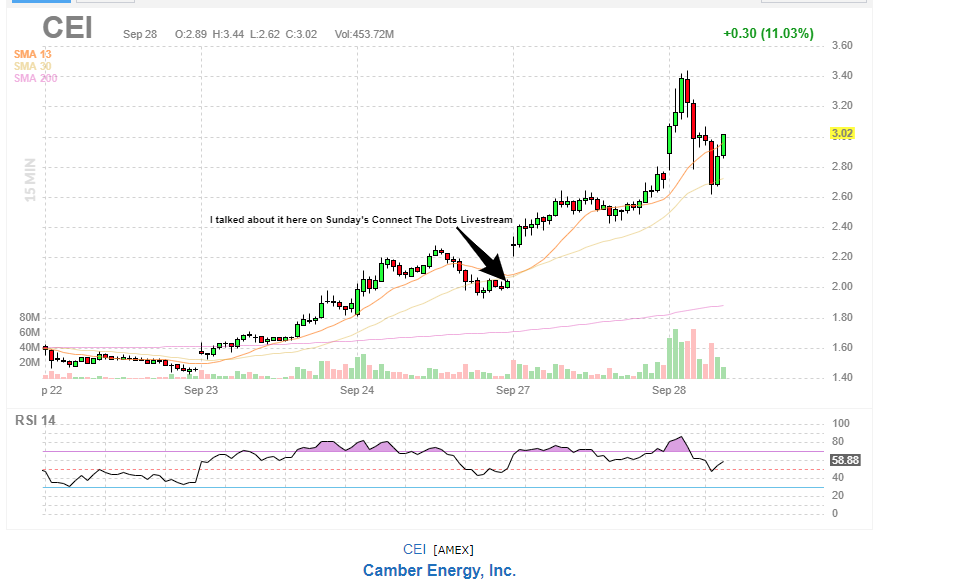Image resolution: width=957 pixels, height=585 pixels.
Task: Click the yellow 3.02 current price tag
Action: tap(844, 134)
